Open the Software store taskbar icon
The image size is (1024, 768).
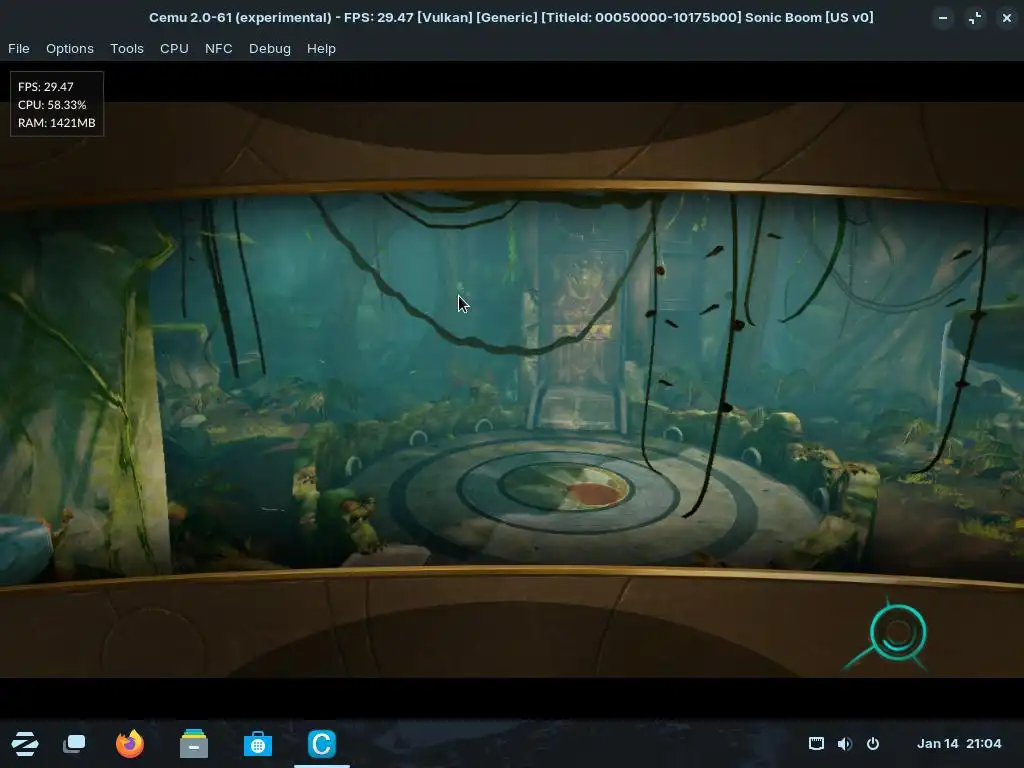[x=257, y=744]
